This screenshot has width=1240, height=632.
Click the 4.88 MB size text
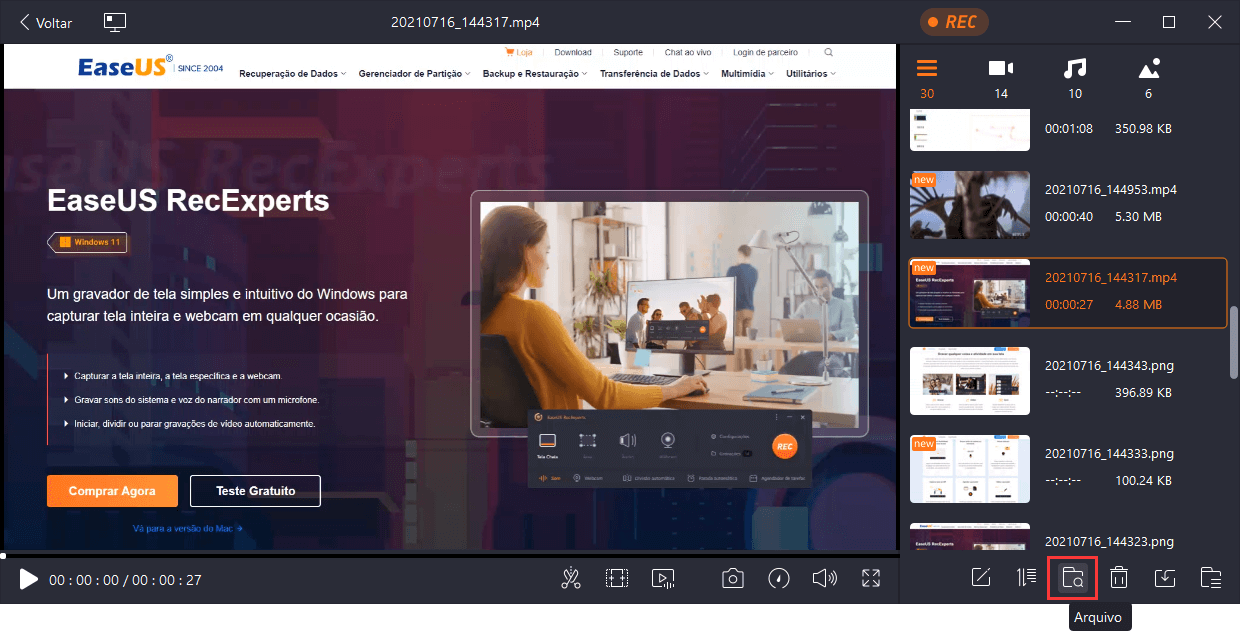point(1138,304)
